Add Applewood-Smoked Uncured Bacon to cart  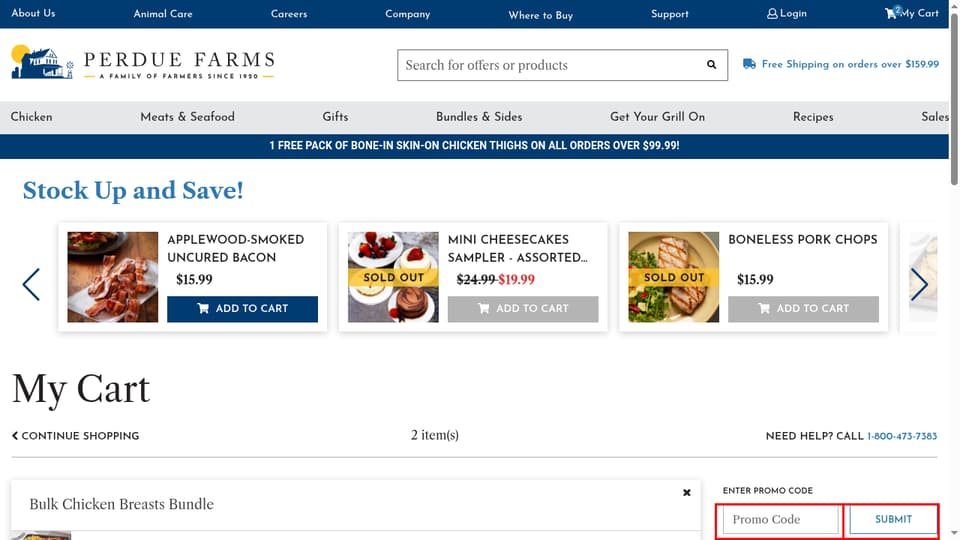tap(242, 309)
